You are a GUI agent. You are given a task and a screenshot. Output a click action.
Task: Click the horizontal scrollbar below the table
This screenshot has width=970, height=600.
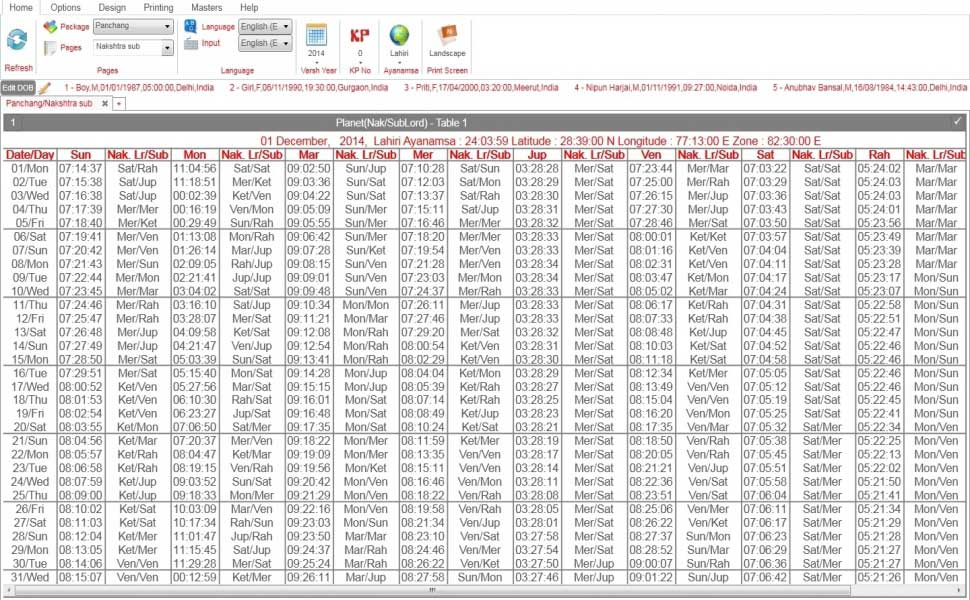[x=433, y=590]
